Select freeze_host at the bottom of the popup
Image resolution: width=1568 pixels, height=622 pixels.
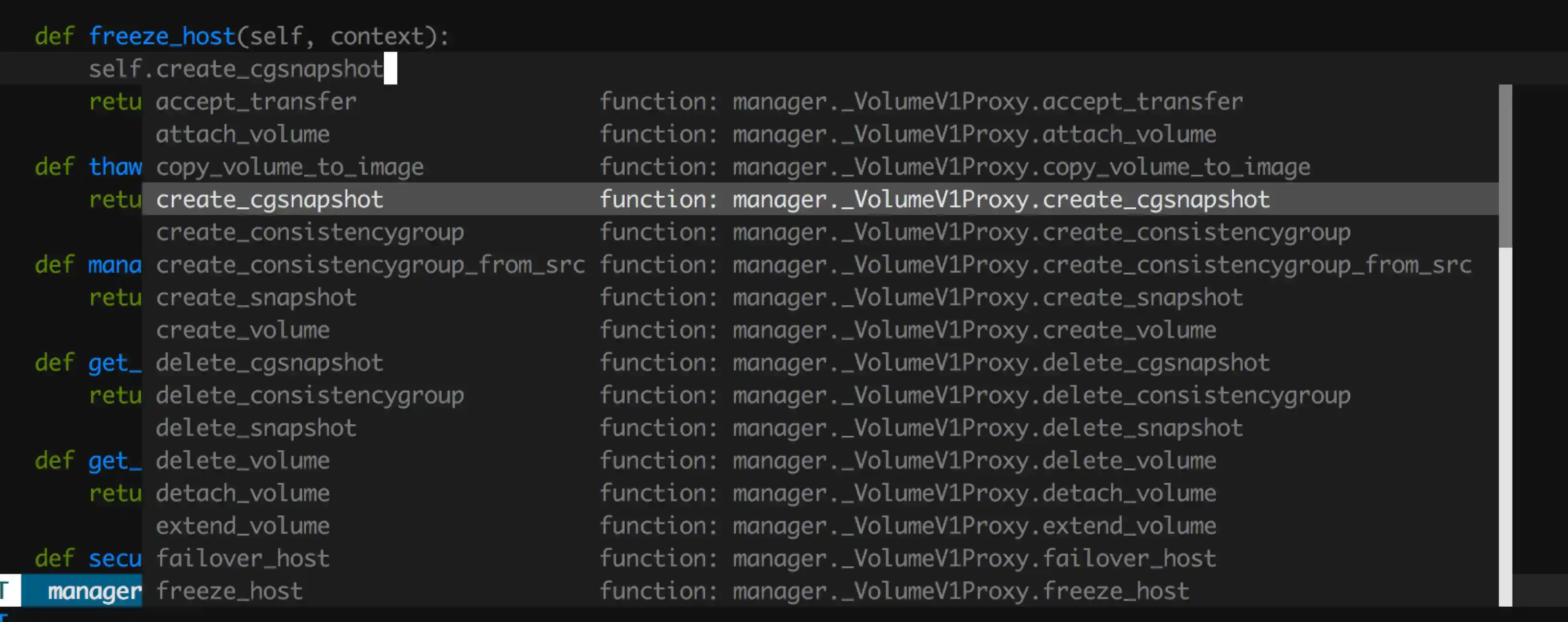[x=229, y=592]
